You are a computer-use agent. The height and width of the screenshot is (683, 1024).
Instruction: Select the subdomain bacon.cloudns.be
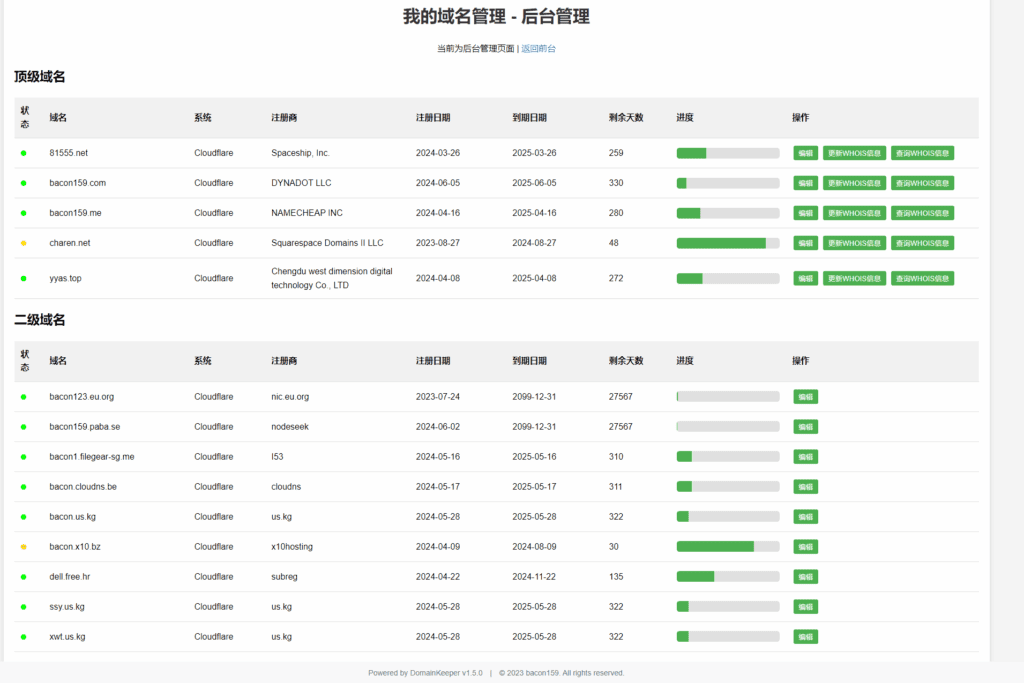pyautogui.click(x=83, y=486)
